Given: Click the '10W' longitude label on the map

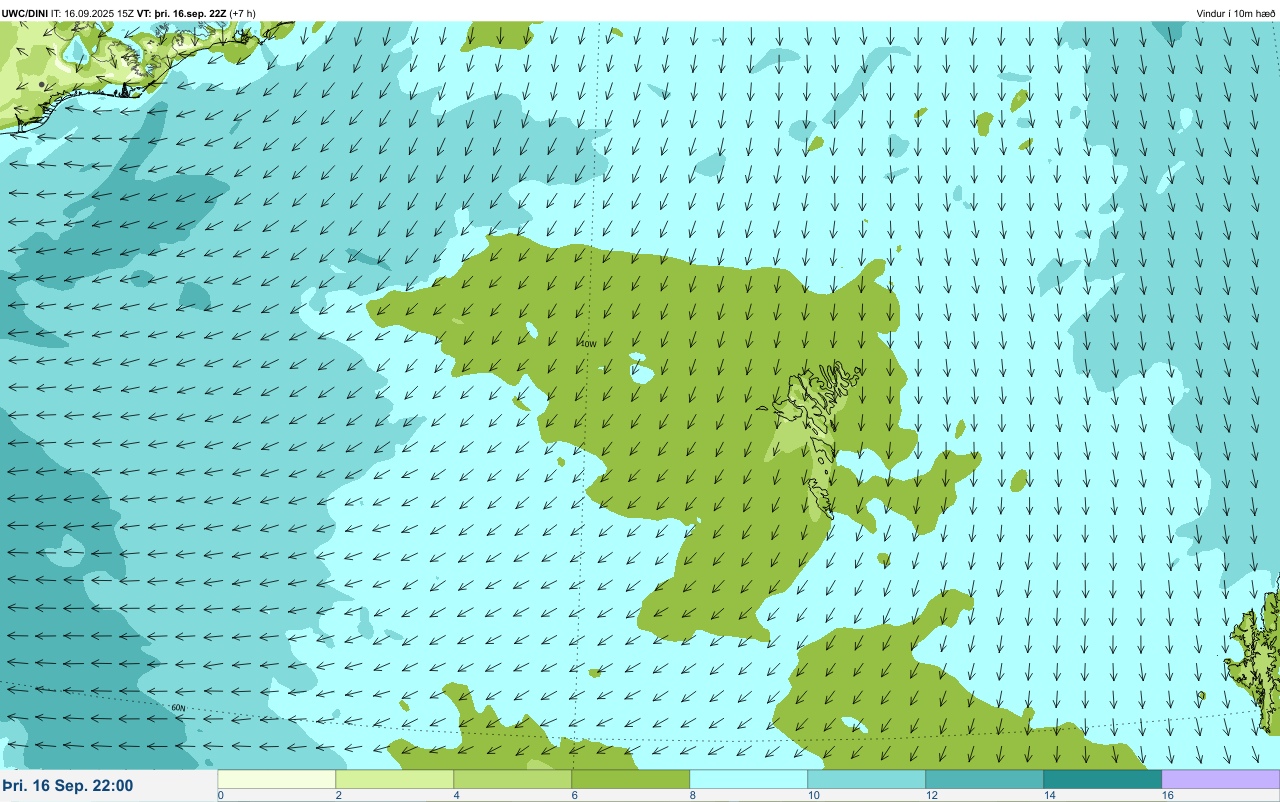Looking at the screenshot, I should click(588, 344).
